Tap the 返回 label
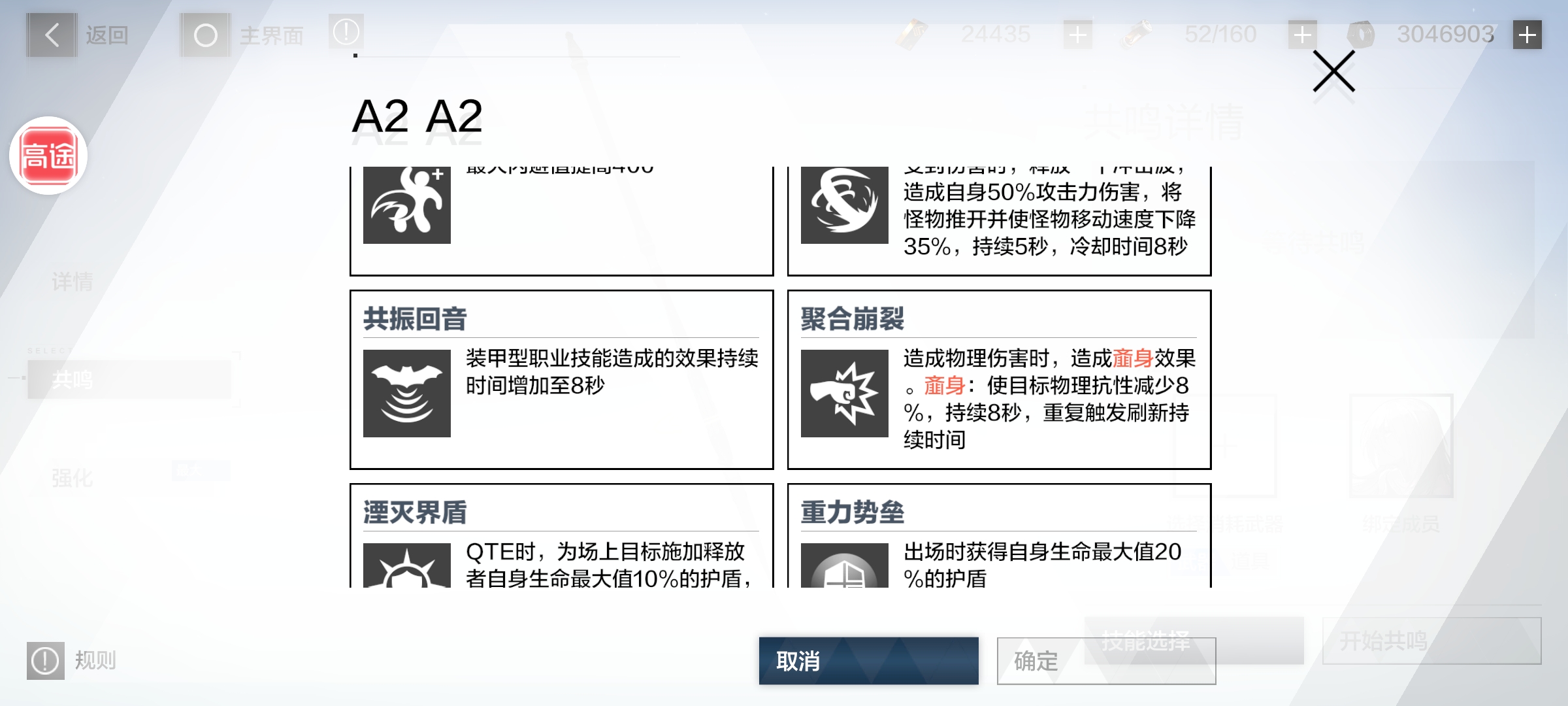This screenshot has width=1568, height=706. coord(107,35)
